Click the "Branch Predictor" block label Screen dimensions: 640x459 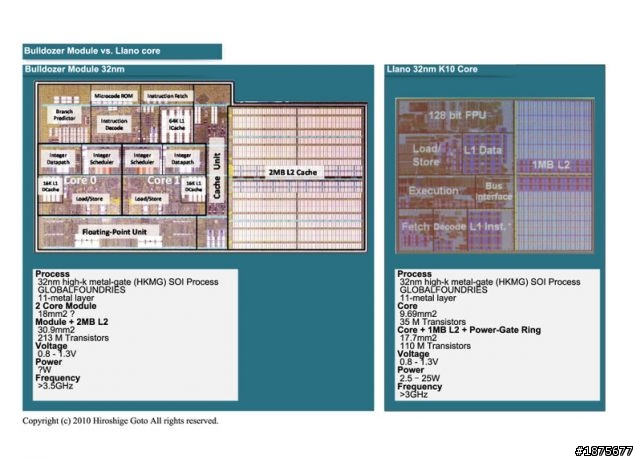tap(64, 115)
